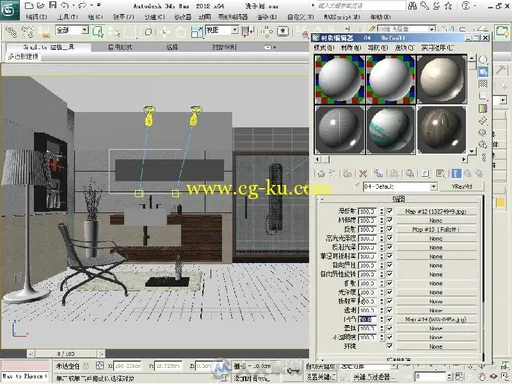Activate the Select Object arrow tool
The image size is (512, 384).
(x=98, y=32)
